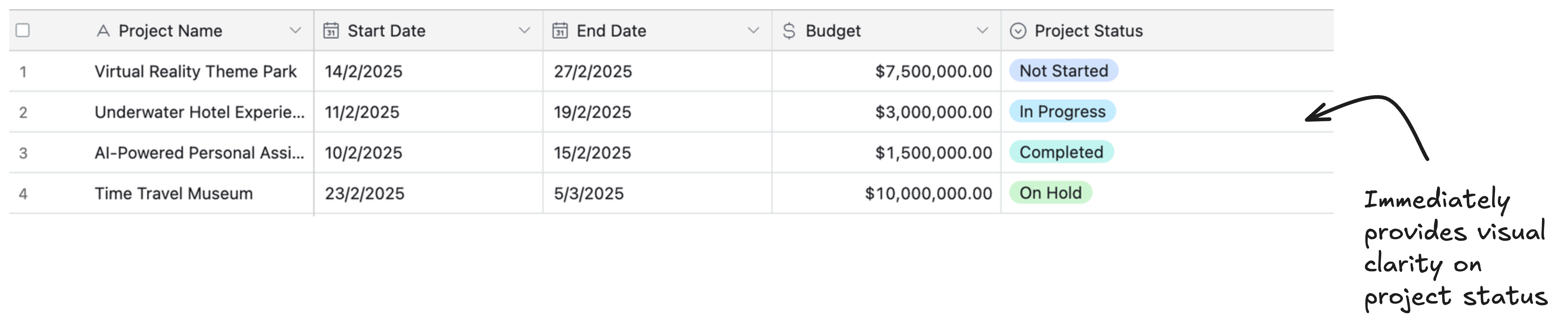Click the calendar icon on End Date header
Image resolution: width=1568 pixels, height=322 pixels.
[x=560, y=30]
